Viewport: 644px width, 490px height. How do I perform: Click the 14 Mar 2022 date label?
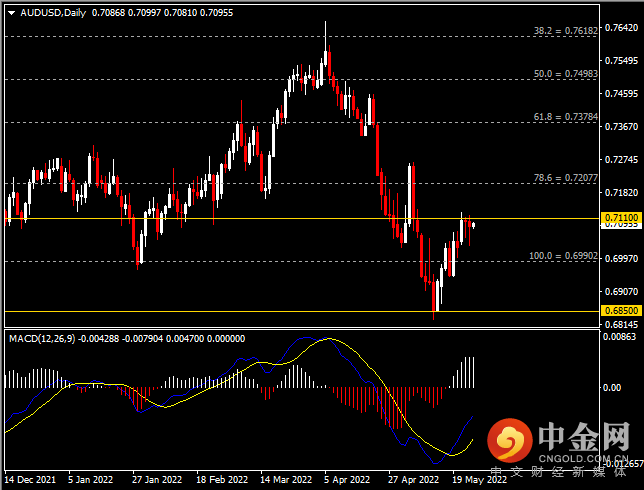click(x=286, y=480)
